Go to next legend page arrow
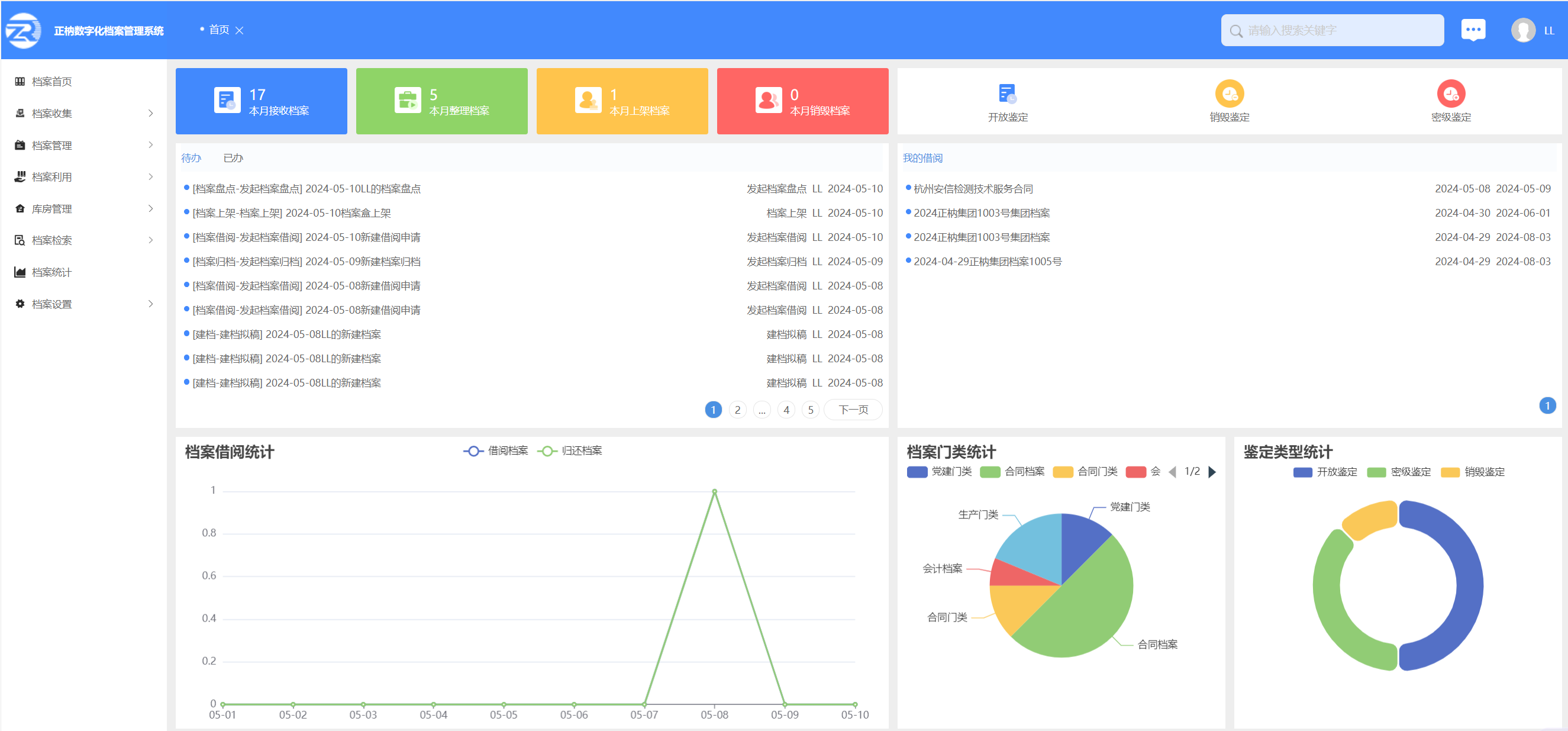1568x731 pixels. pyautogui.click(x=1212, y=472)
